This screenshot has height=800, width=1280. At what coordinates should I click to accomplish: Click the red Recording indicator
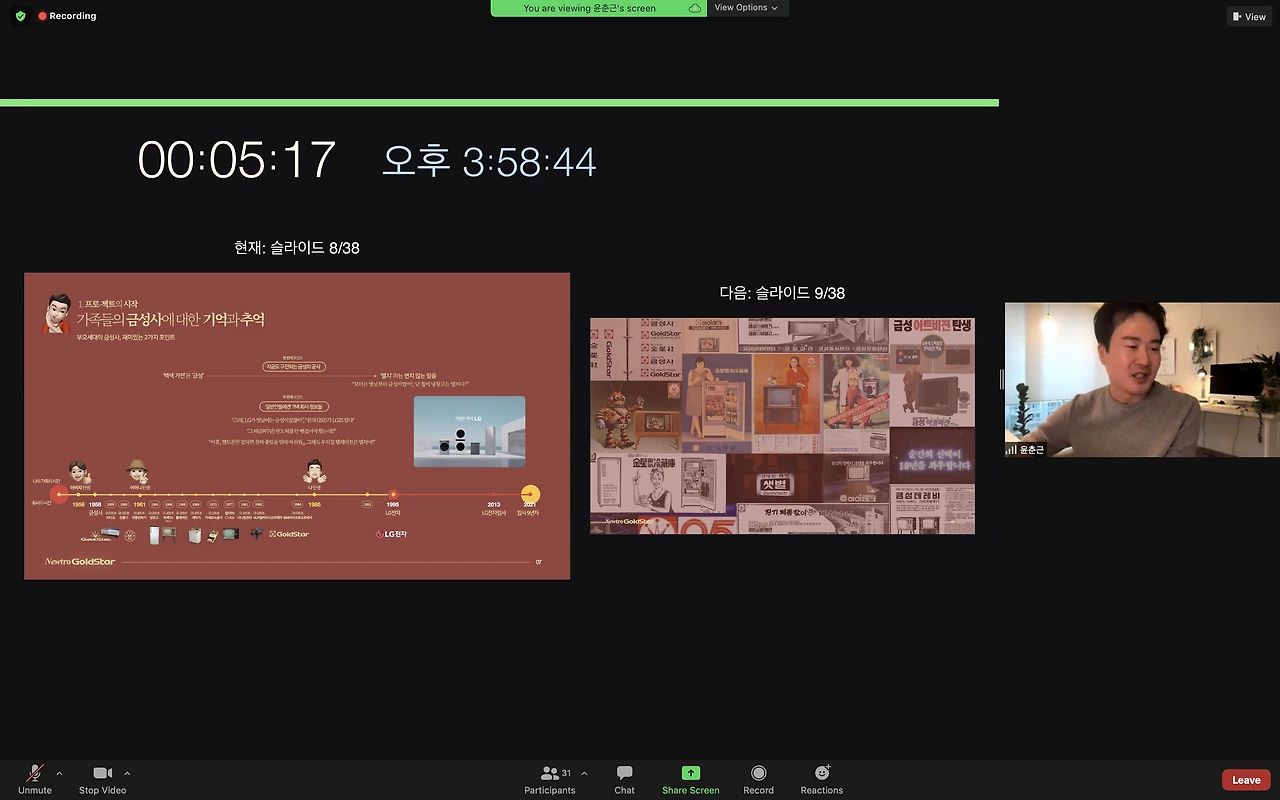coord(67,16)
